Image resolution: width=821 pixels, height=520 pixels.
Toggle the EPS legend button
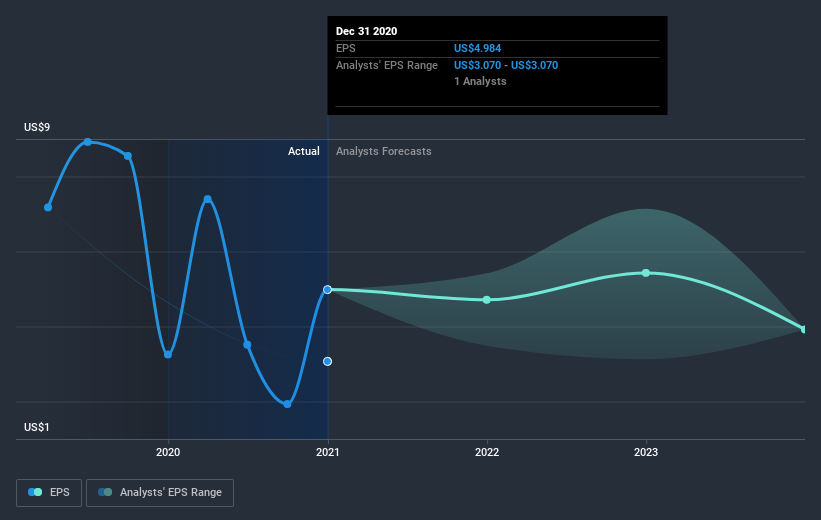tap(49, 492)
